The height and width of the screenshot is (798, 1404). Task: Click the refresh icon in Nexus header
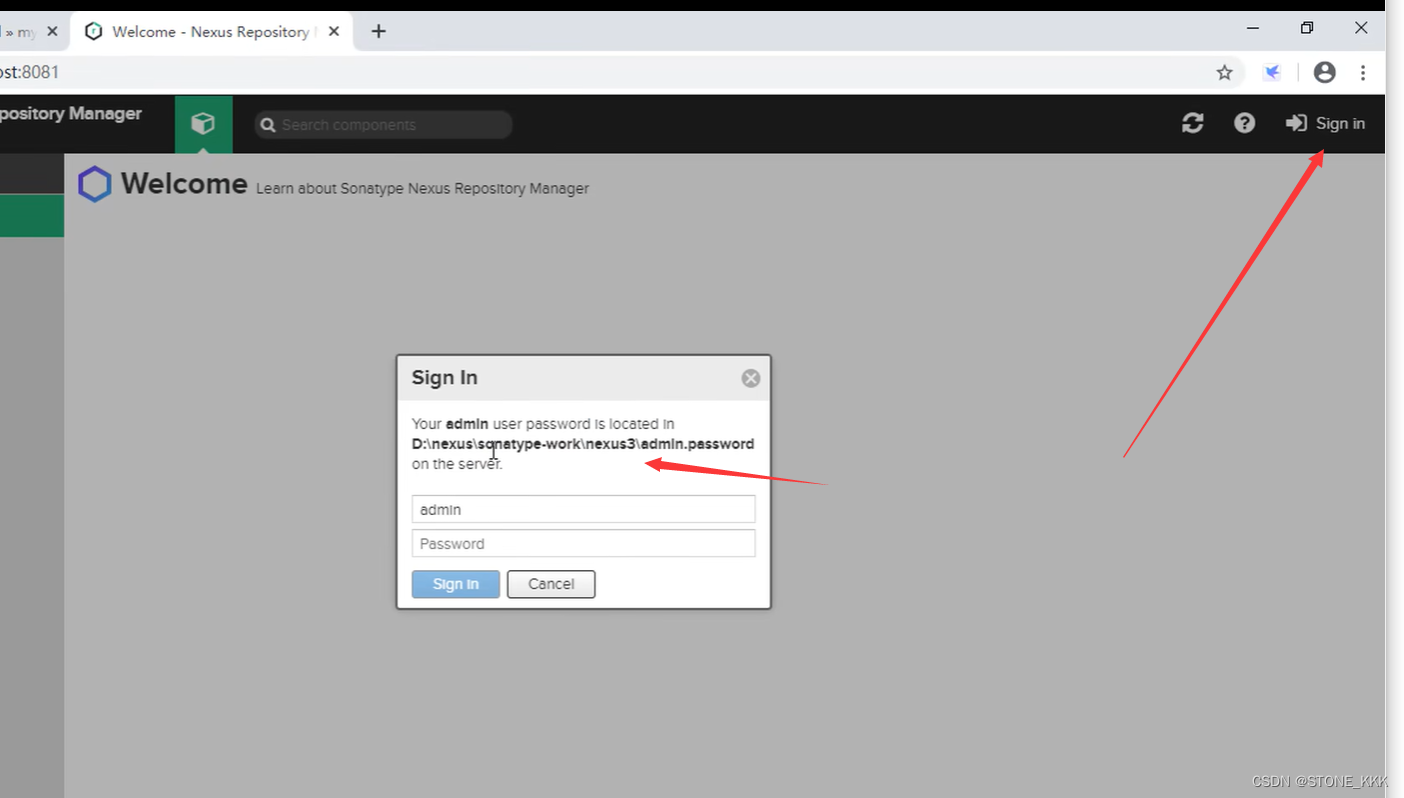pos(1192,123)
